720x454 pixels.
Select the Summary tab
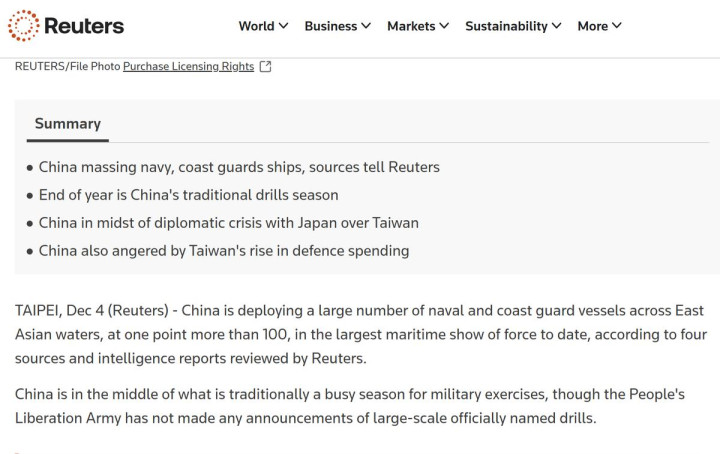click(68, 124)
